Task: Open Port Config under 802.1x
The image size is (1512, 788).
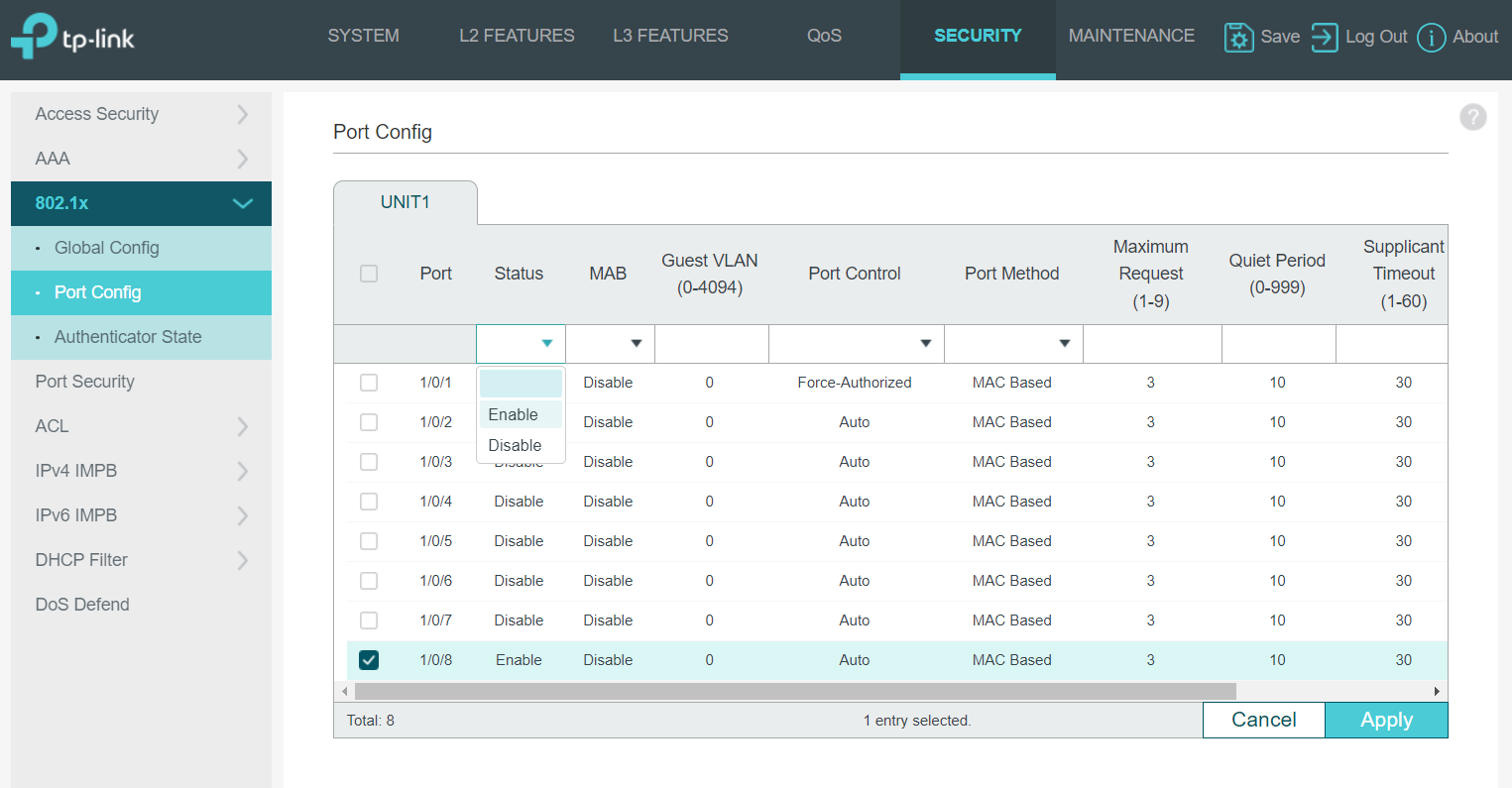Action: (x=141, y=292)
